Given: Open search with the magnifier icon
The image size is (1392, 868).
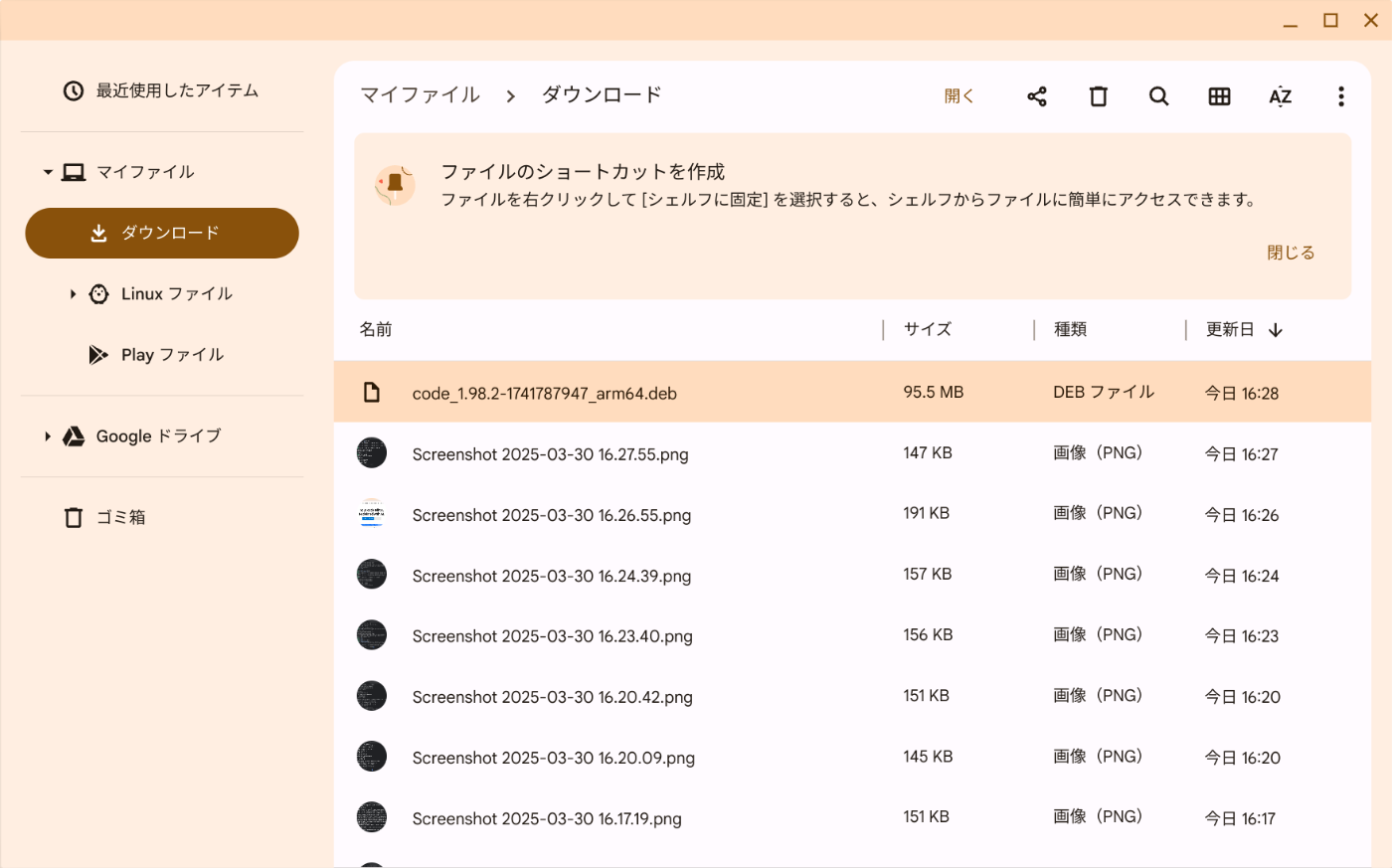Looking at the screenshot, I should (1158, 96).
